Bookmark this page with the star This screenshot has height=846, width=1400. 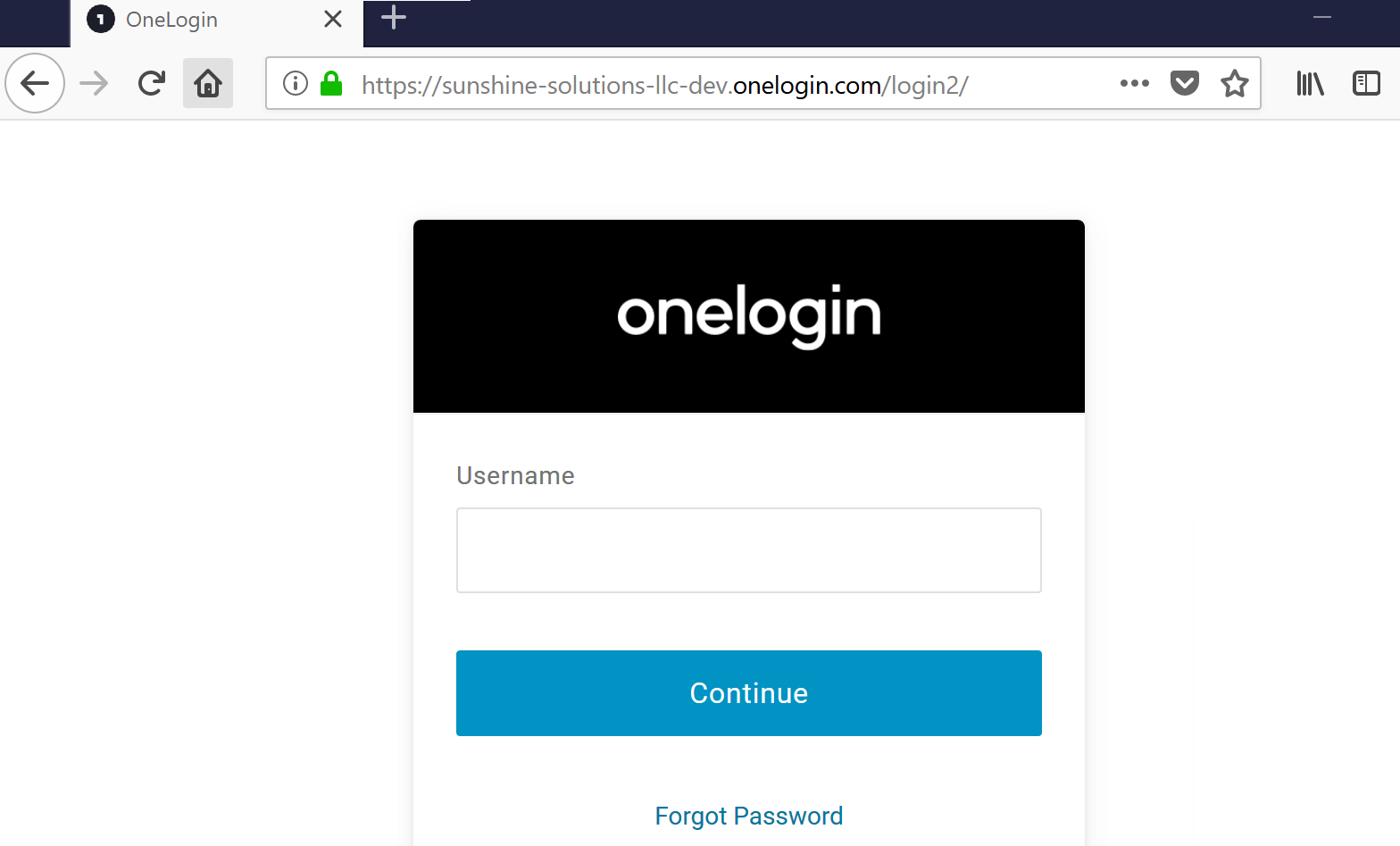(1235, 84)
